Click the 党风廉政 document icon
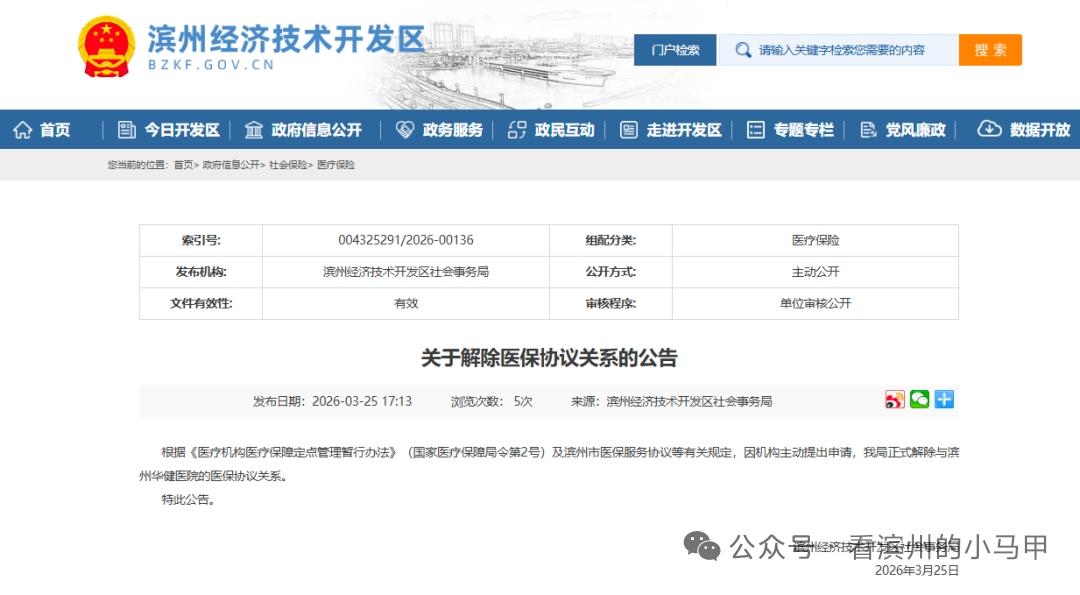Screen dimensions: 1080x595 (866, 129)
